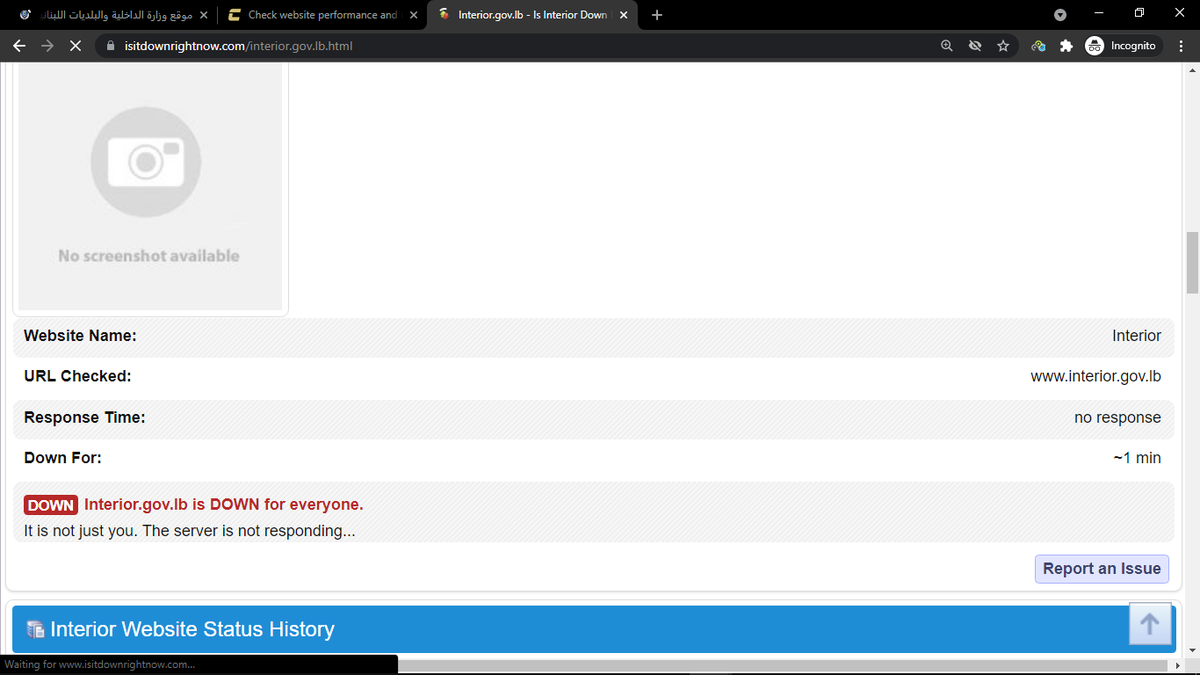Image resolution: width=1200 pixels, height=675 pixels.
Task: Select the Interior.gov.lb - Is Interior Down tab
Action: pyautogui.click(x=531, y=15)
